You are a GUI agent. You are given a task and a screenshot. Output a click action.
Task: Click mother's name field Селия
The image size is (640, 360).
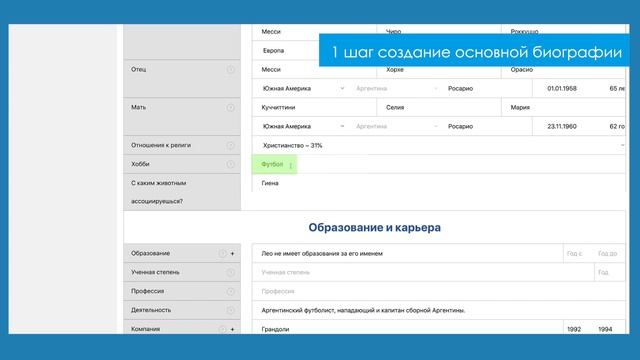coord(439,108)
